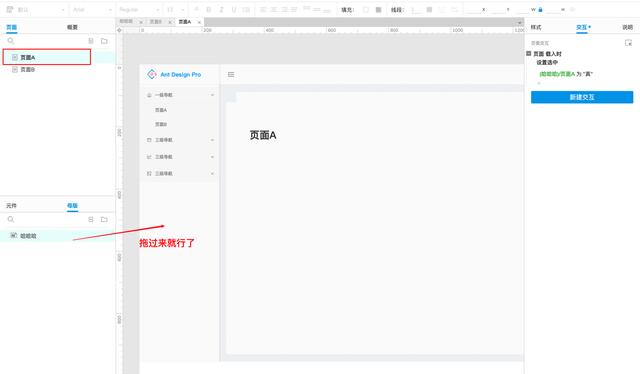The height and width of the screenshot is (374, 640).
Task: Click 页面A in the canvas nav menu
Action: (x=161, y=110)
